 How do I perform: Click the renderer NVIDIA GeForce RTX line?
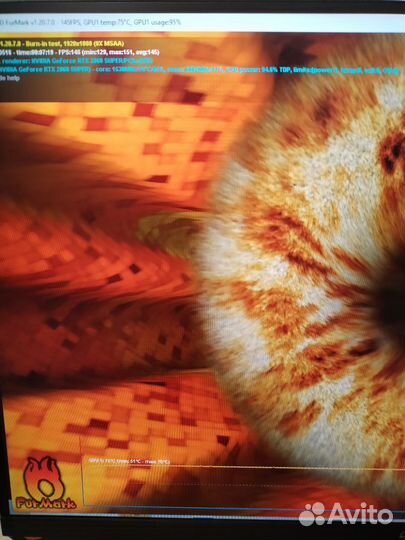76,61
